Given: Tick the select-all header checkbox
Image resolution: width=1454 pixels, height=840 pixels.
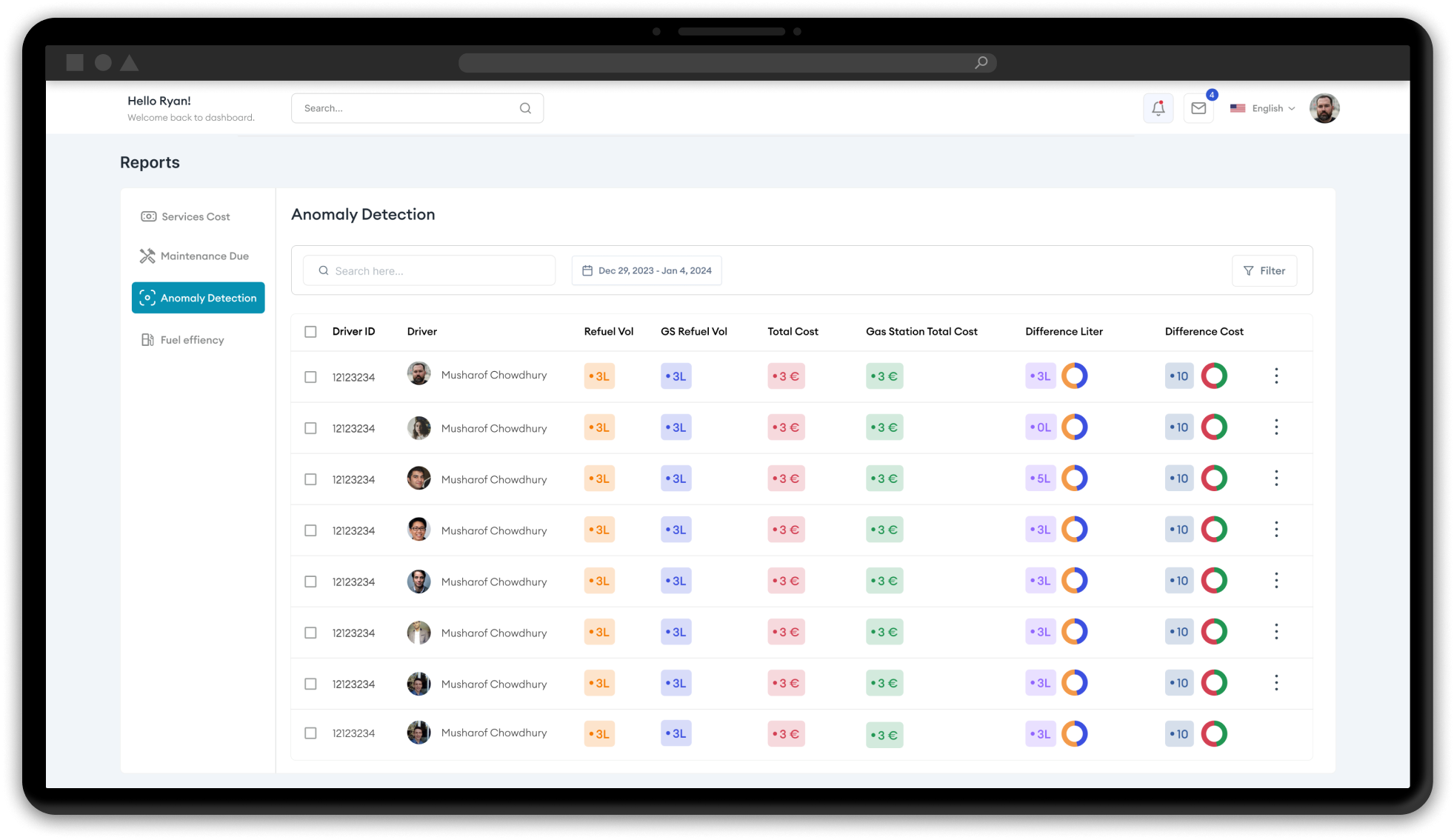Looking at the screenshot, I should [310, 332].
